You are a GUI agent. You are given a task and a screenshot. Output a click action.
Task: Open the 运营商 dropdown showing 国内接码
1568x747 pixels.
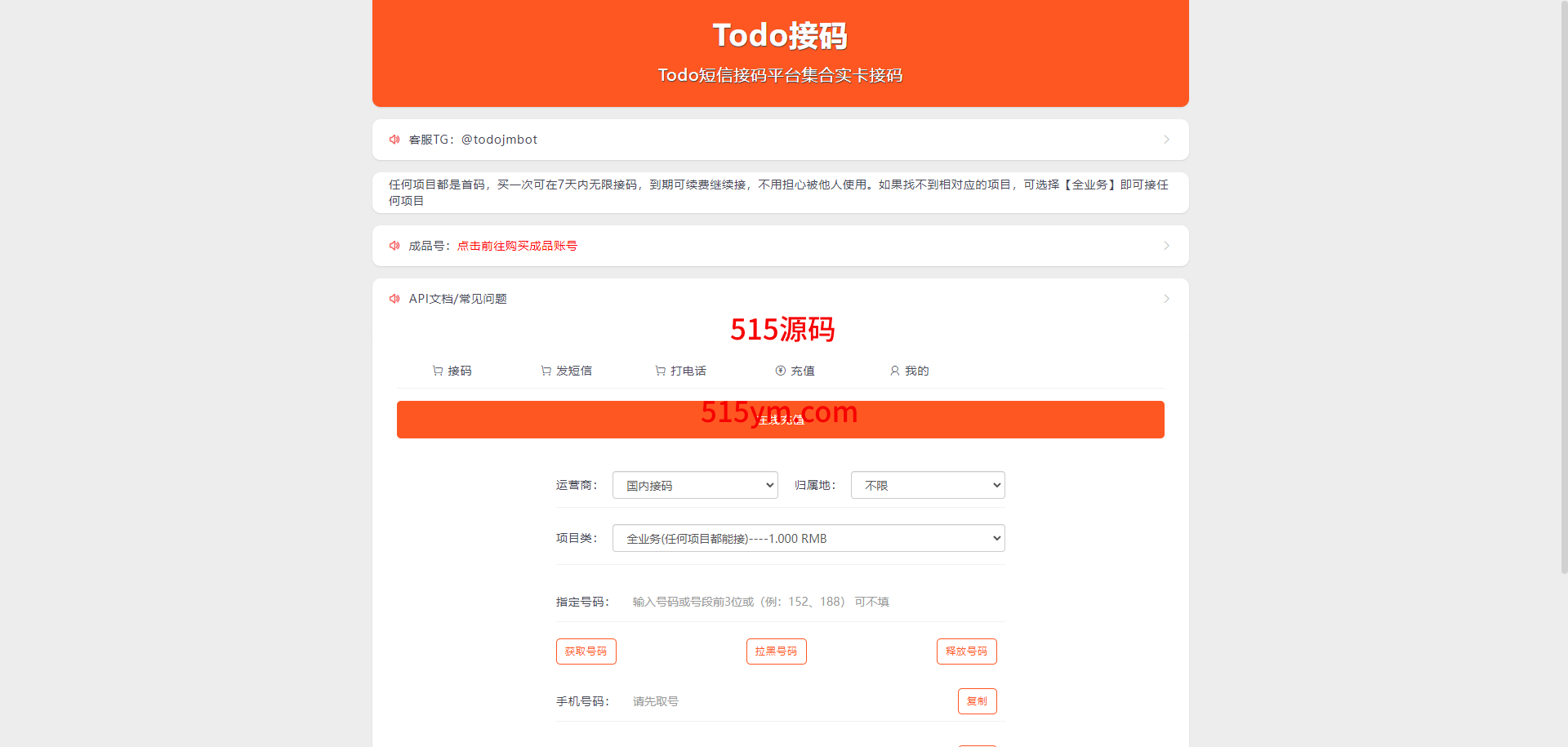(x=695, y=485)
